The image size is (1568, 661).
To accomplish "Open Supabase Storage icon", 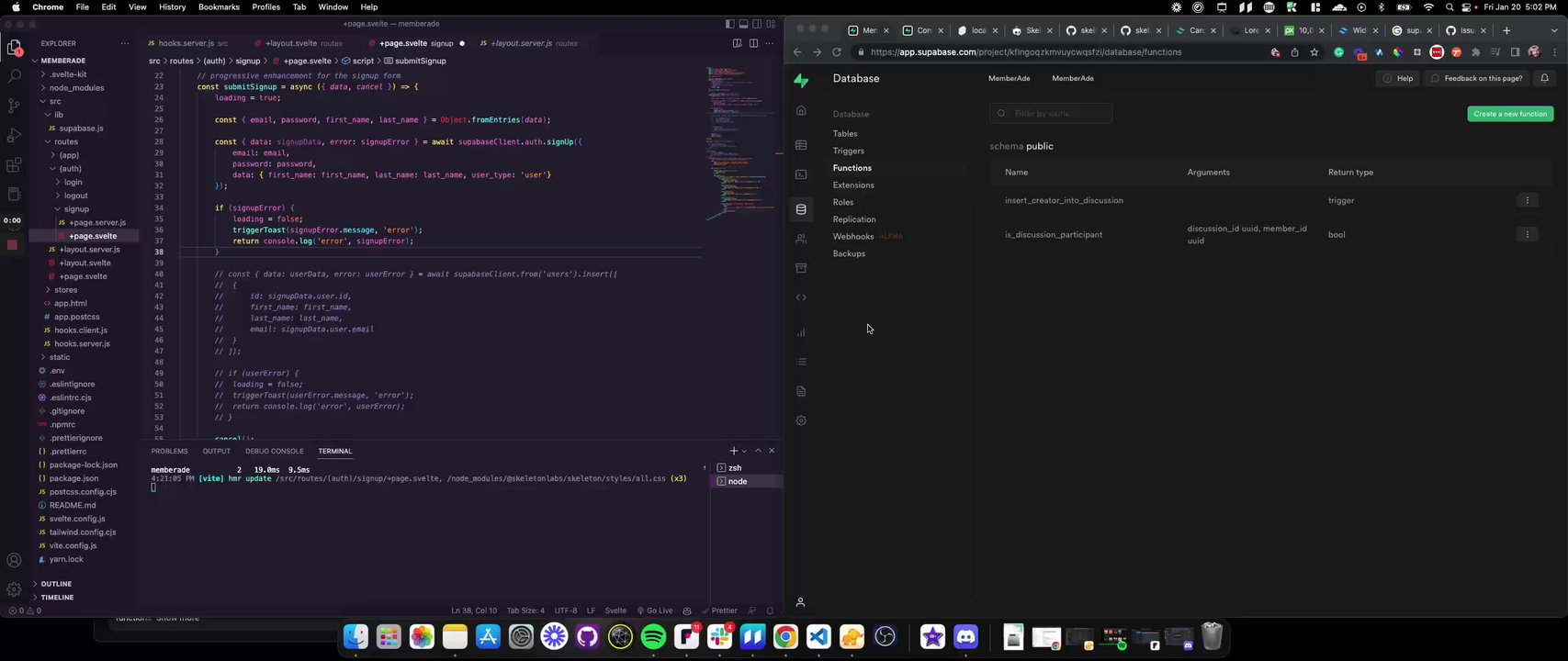I will (x=801, y=268).
